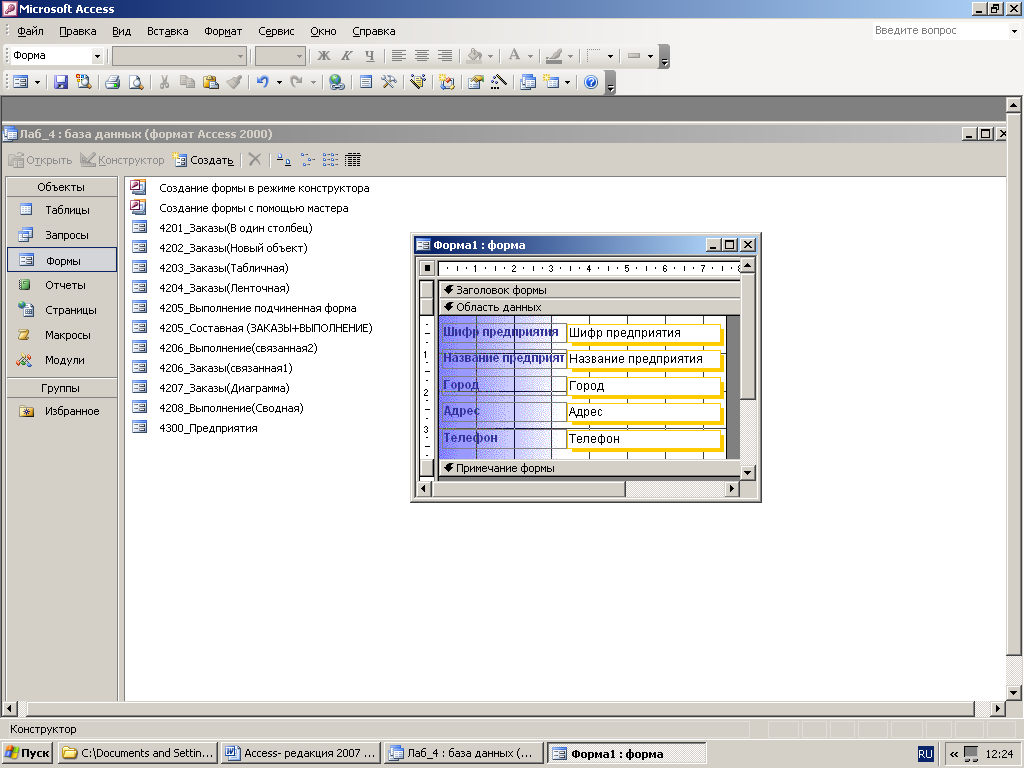Switch database window to List view

330,159
